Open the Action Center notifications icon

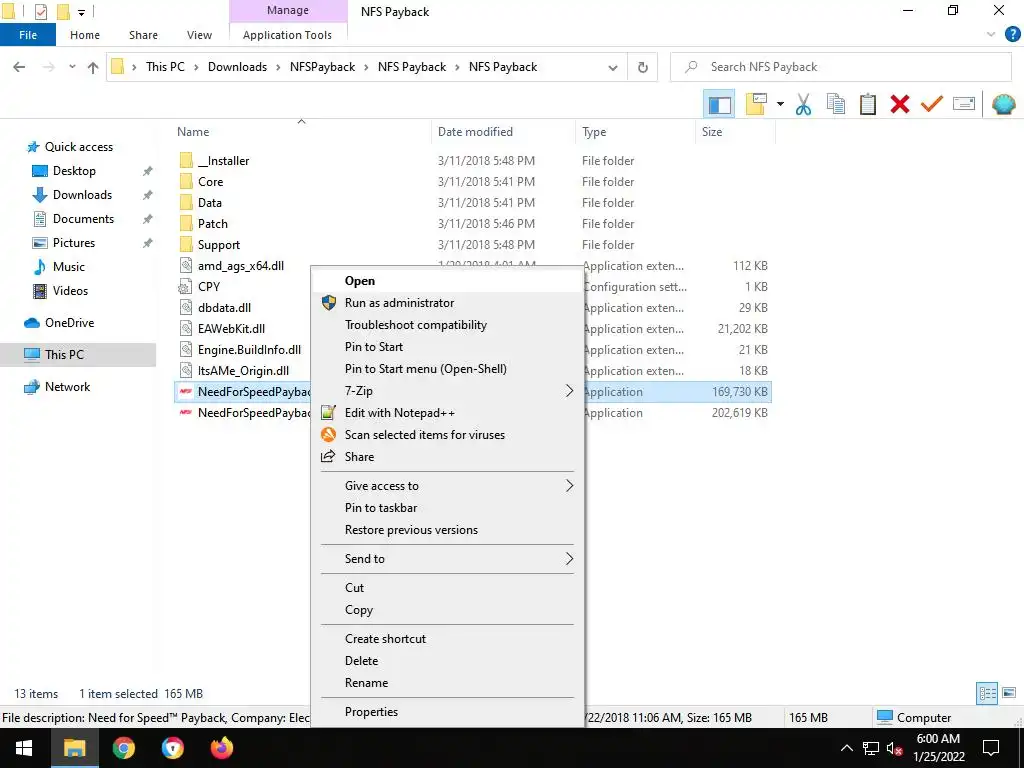click(991, 748)
